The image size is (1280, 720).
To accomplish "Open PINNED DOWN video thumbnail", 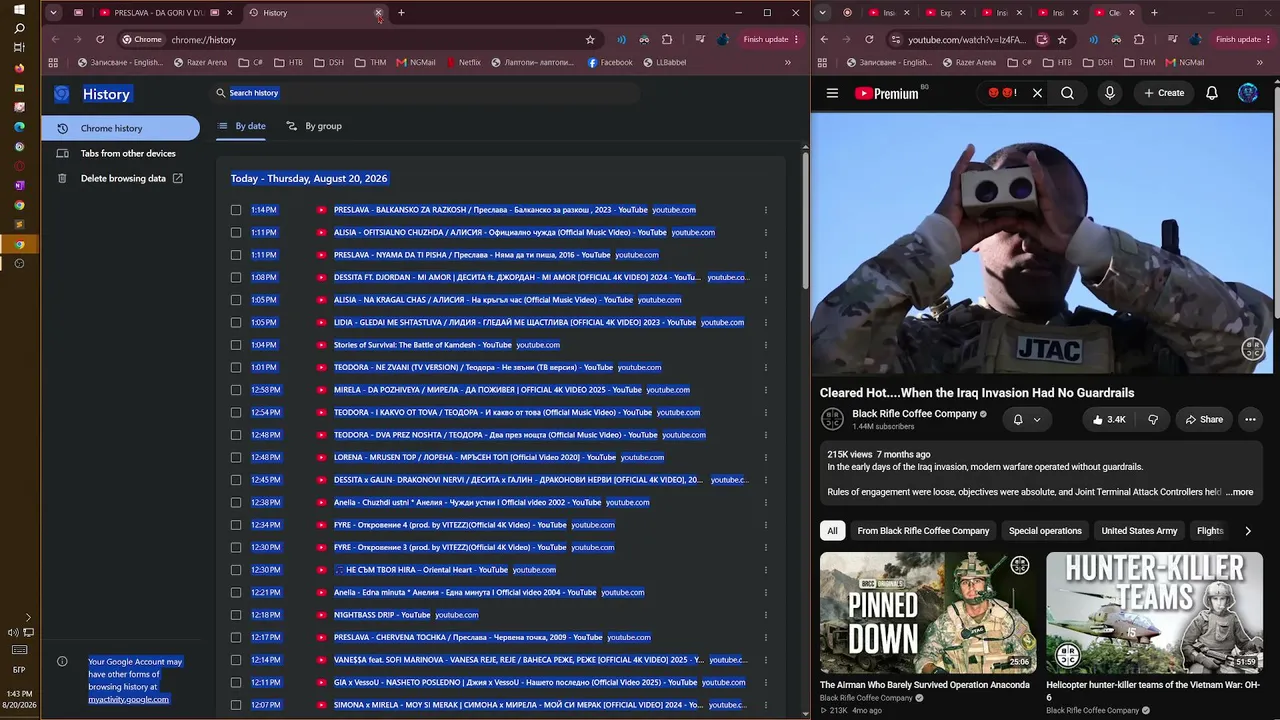I will (928, 612).
